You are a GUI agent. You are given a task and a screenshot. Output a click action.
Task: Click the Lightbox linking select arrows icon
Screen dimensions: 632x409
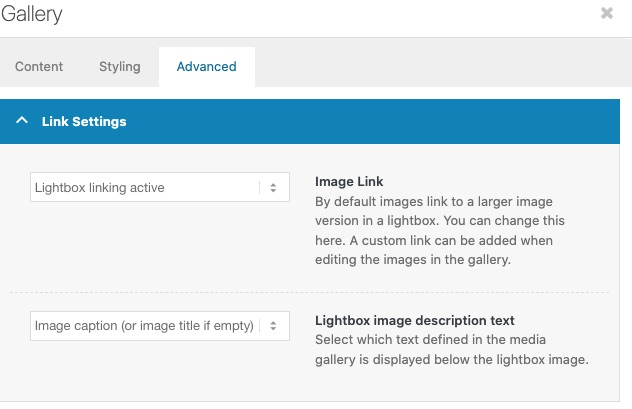tap(273, 187)
